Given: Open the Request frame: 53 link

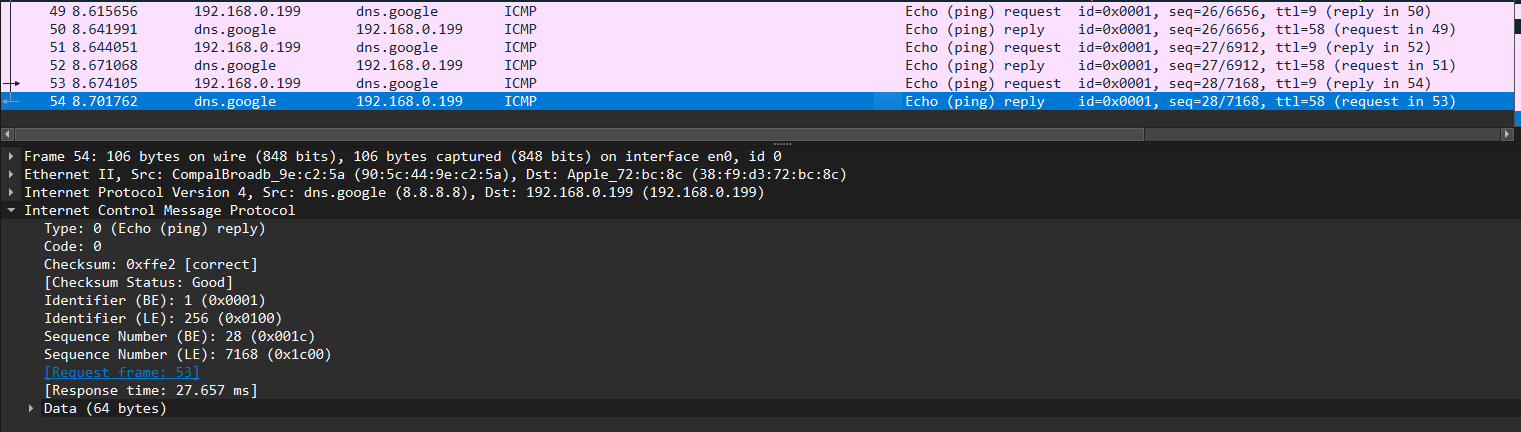Looking at the screenshot, I should (x=121, y=373).
